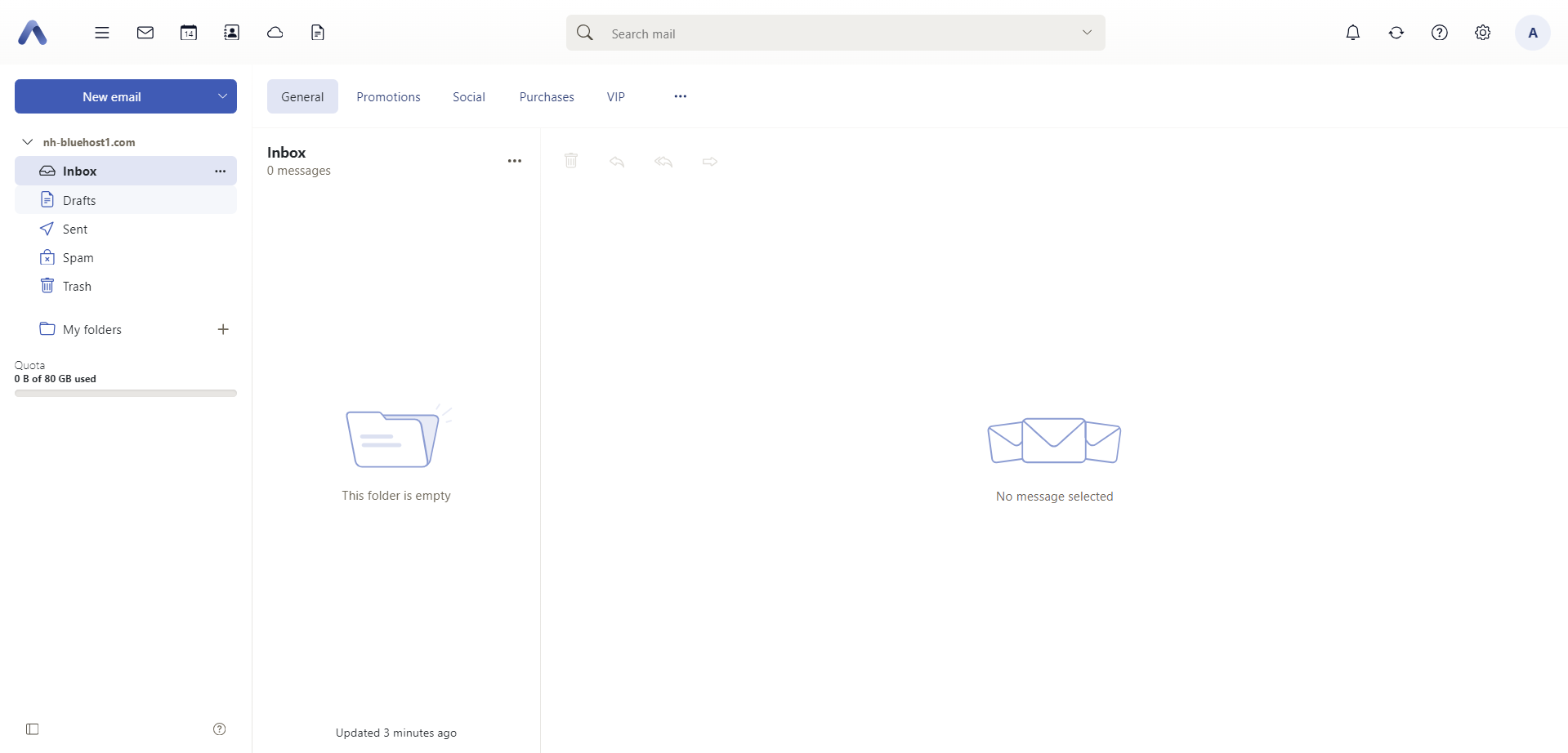Select the VIP tab
1568x753 pixels.
tap(615, 96)
